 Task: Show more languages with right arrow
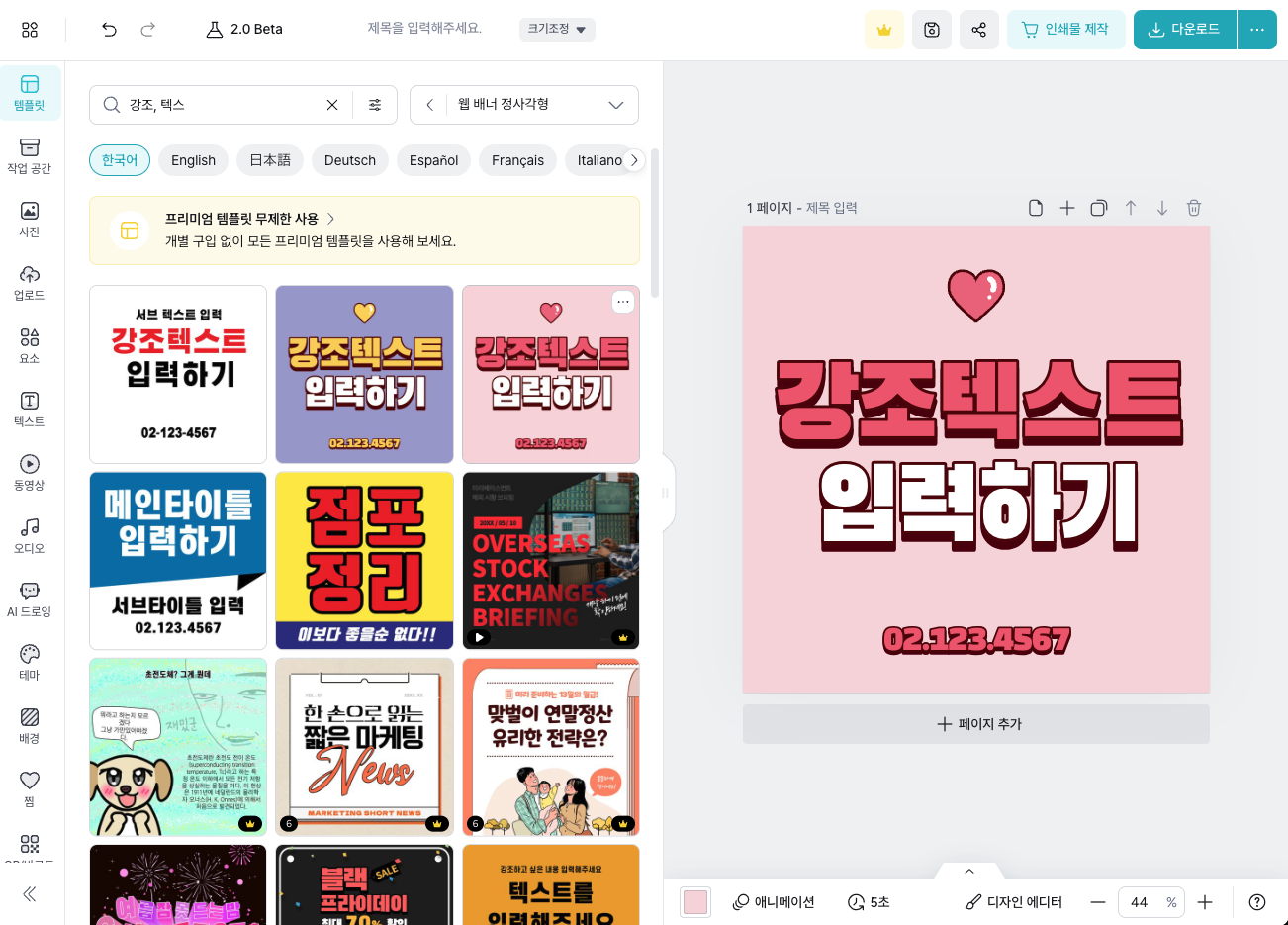634,160
